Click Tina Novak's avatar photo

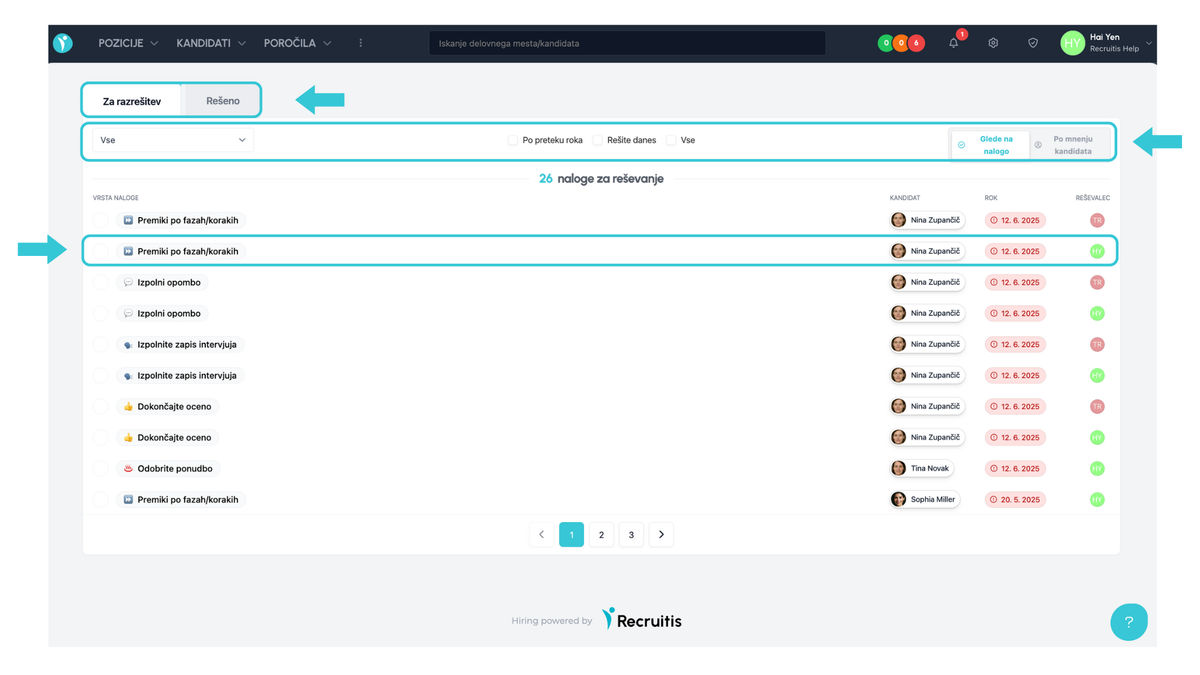coord(899,468)
